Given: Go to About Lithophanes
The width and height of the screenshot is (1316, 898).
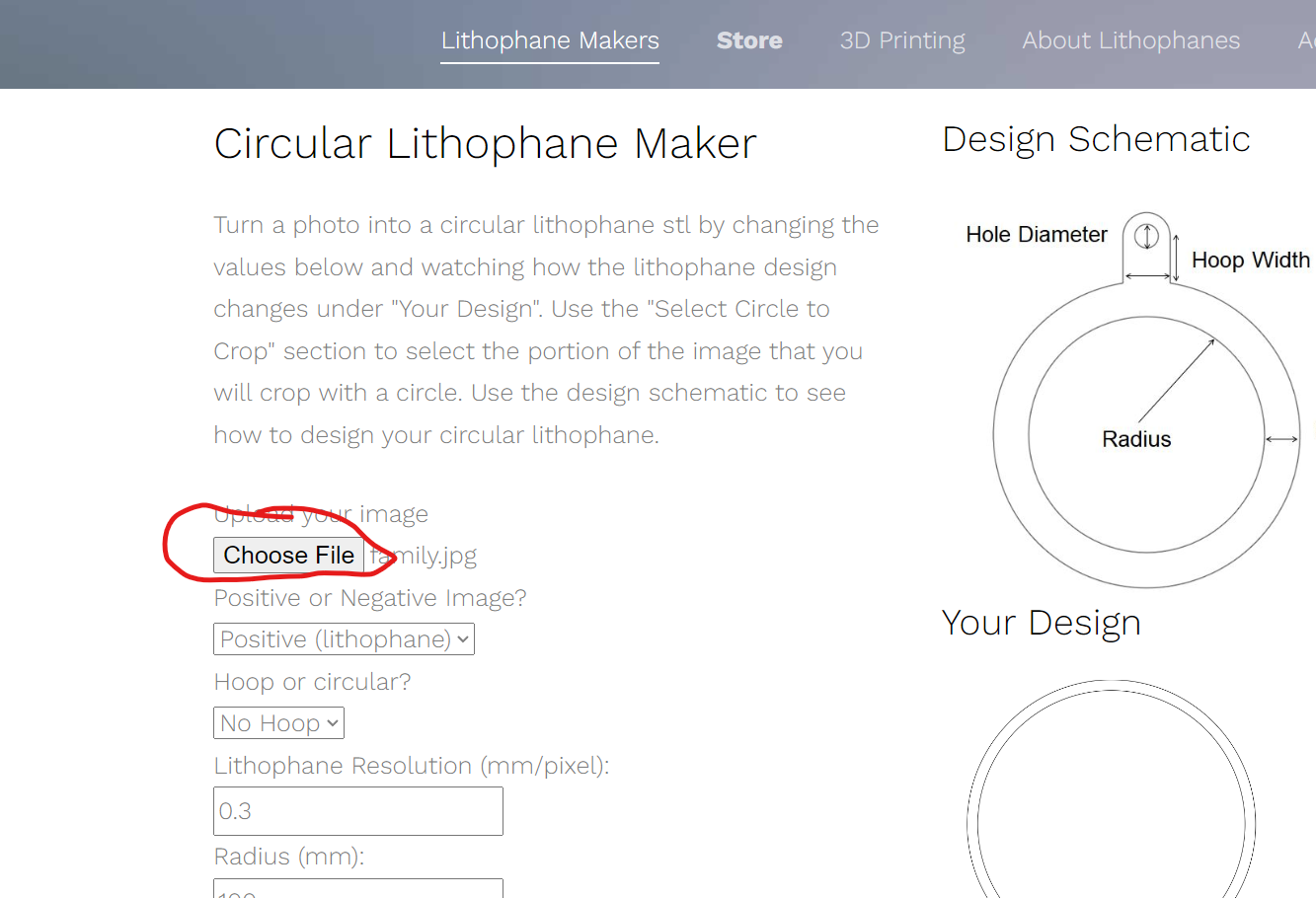Looking at the screenshot, I should point(1130,40).
